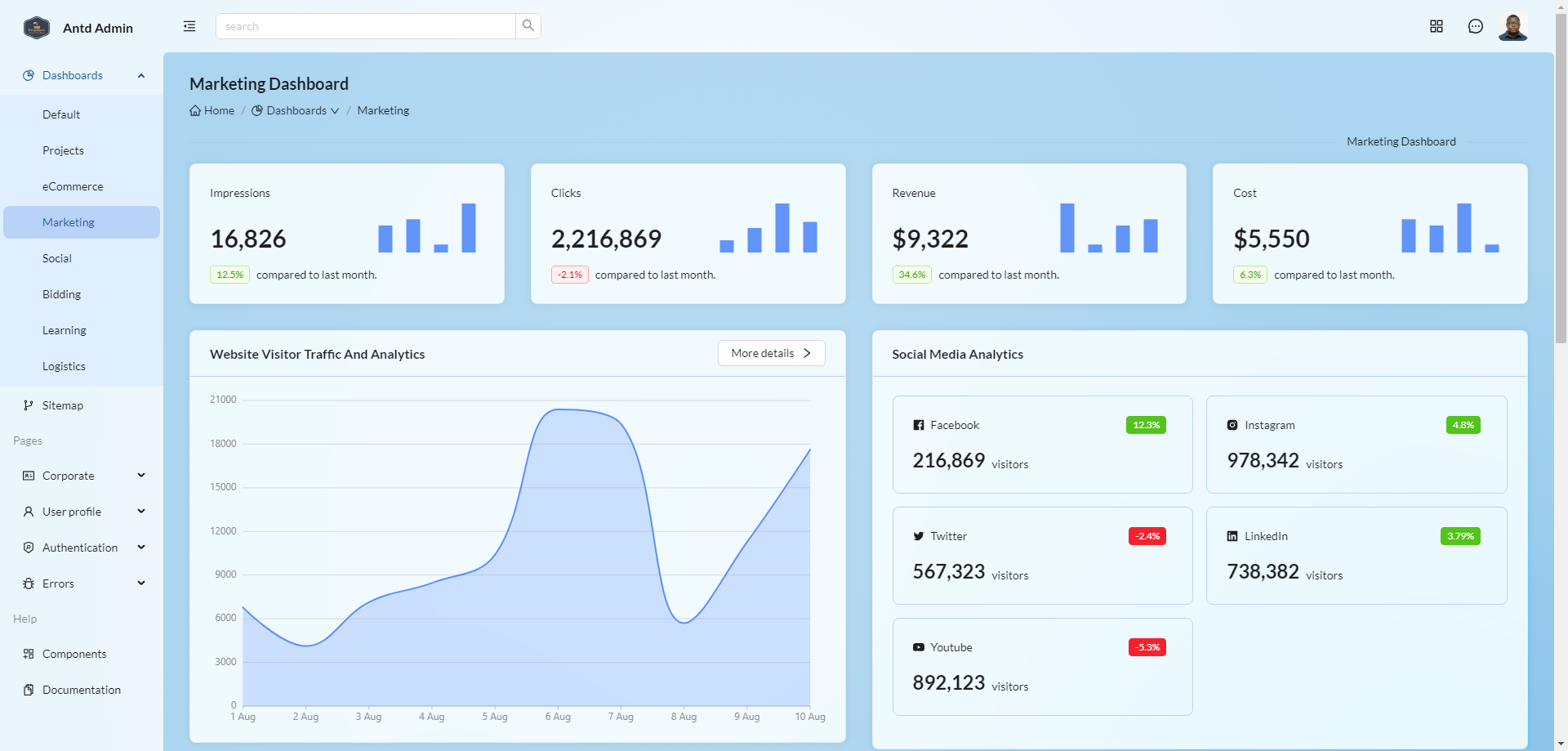Screen dimensions: 1568x751
Task: Click the Facebook logo icon
Action: (919, 425)
